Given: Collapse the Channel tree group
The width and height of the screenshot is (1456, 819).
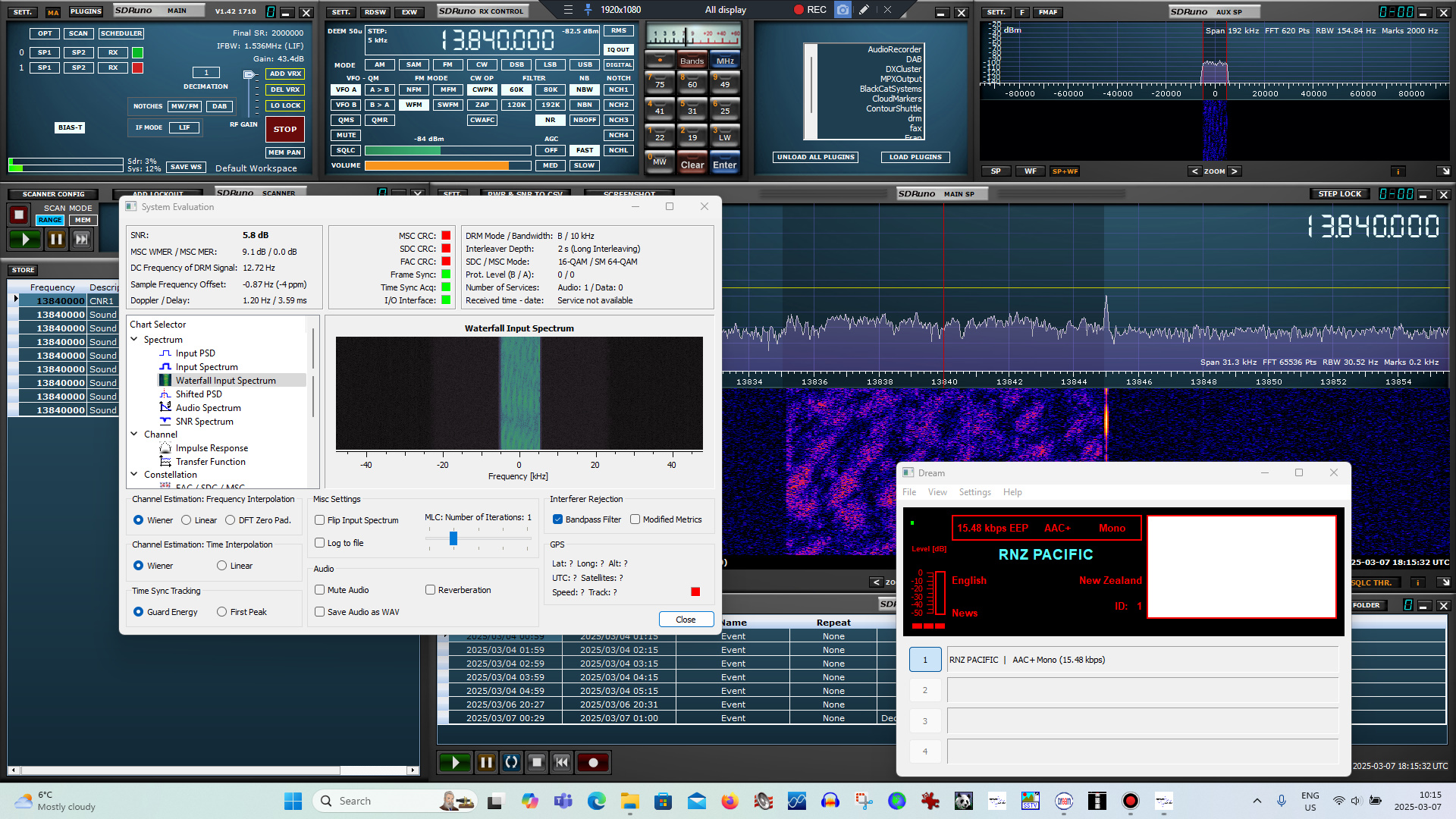Looking at the screenshot, I should 134,435.
